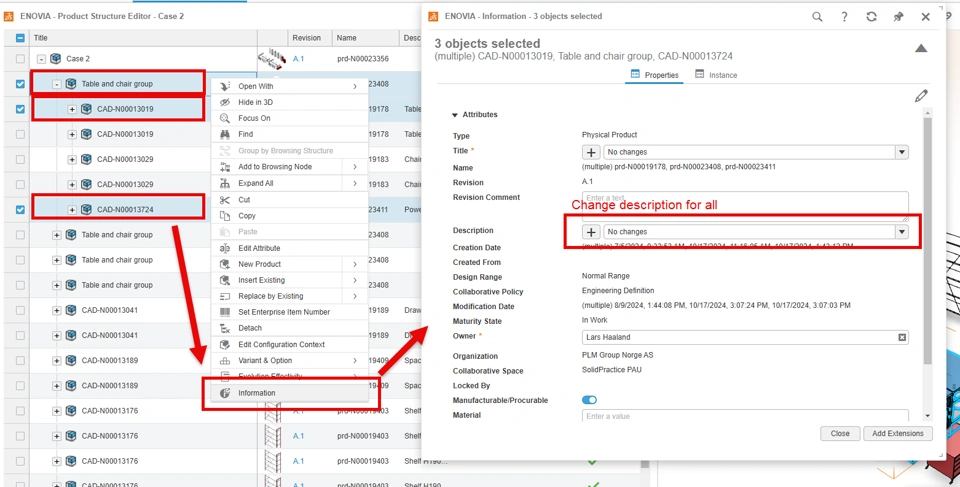Click the Close button
Screen dimensions: 960x487
(x=839, y=433)
